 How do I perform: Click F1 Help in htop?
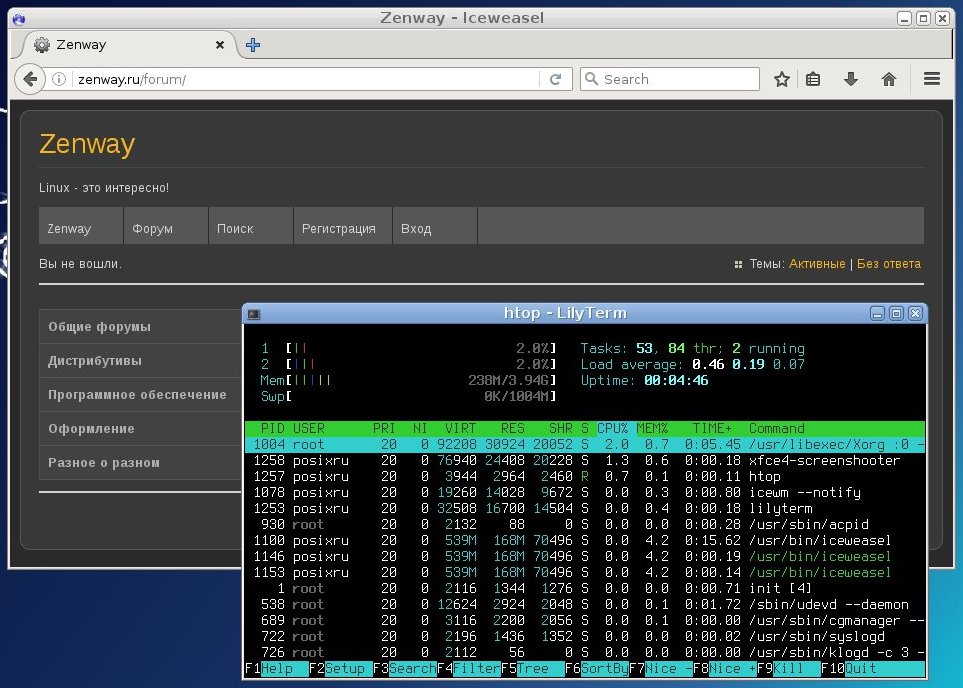(x=276, y=668)
